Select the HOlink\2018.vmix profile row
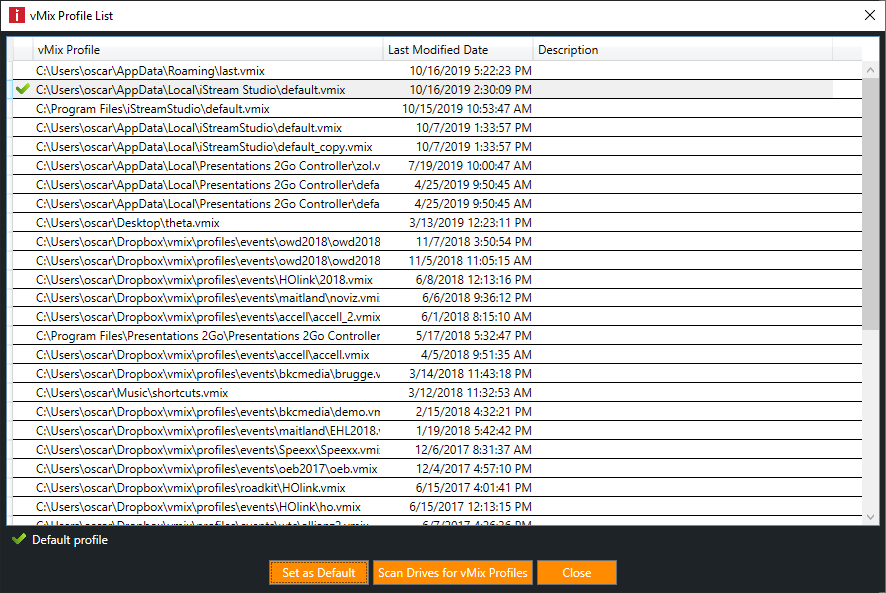Screen dimensions: 886x593 pyautogui.click(x=437, y=280)
